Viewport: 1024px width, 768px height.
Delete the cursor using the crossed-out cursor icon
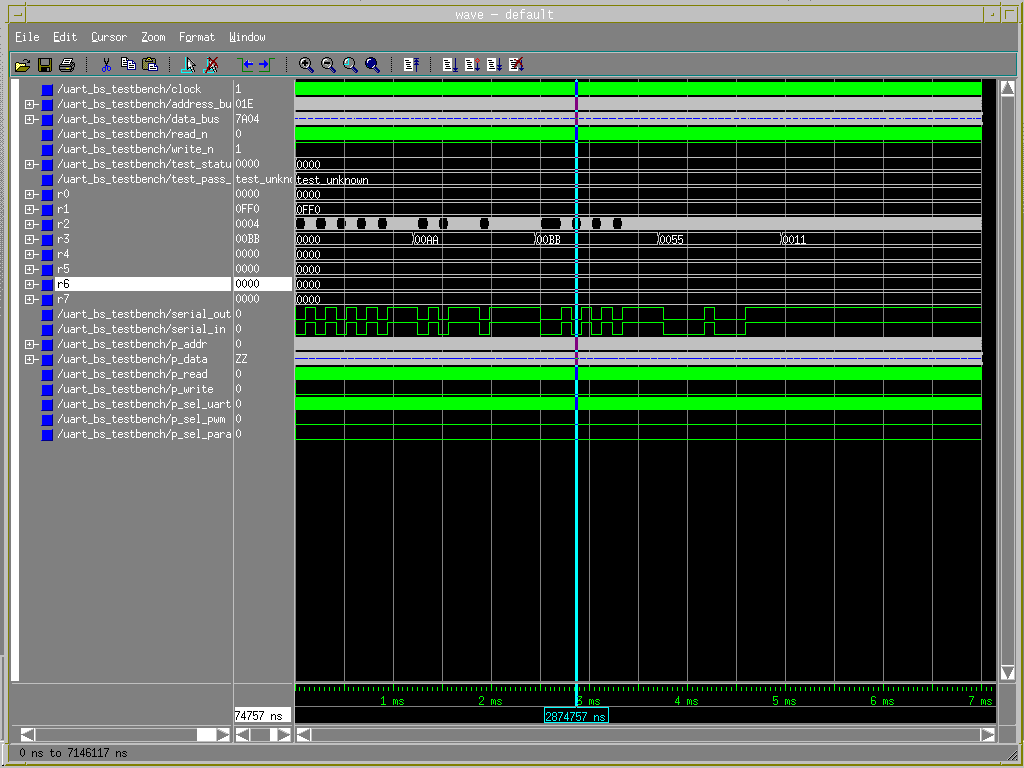pos(211,65)
